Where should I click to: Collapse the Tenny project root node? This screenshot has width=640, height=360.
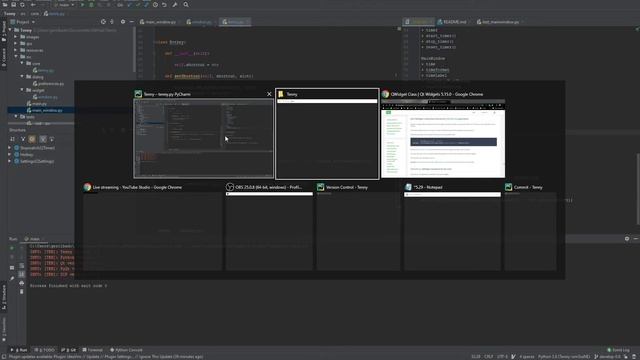[10, 30]
